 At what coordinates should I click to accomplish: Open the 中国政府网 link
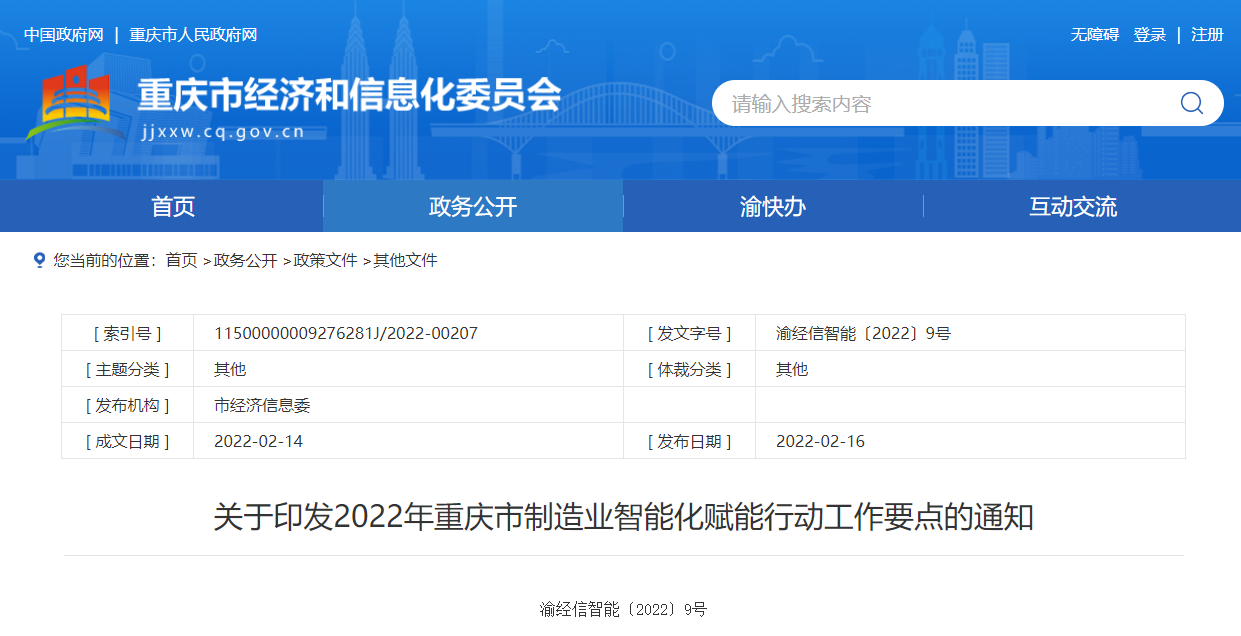point(64,35)
